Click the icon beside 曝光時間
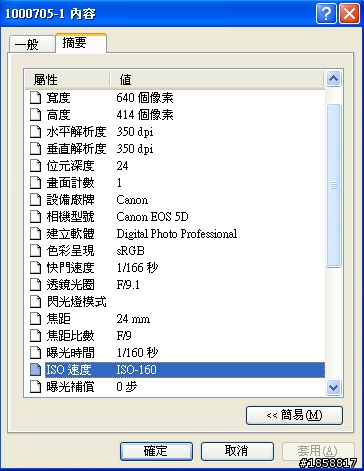Screen dimensions: 364x471 click(x=36, y=353)
